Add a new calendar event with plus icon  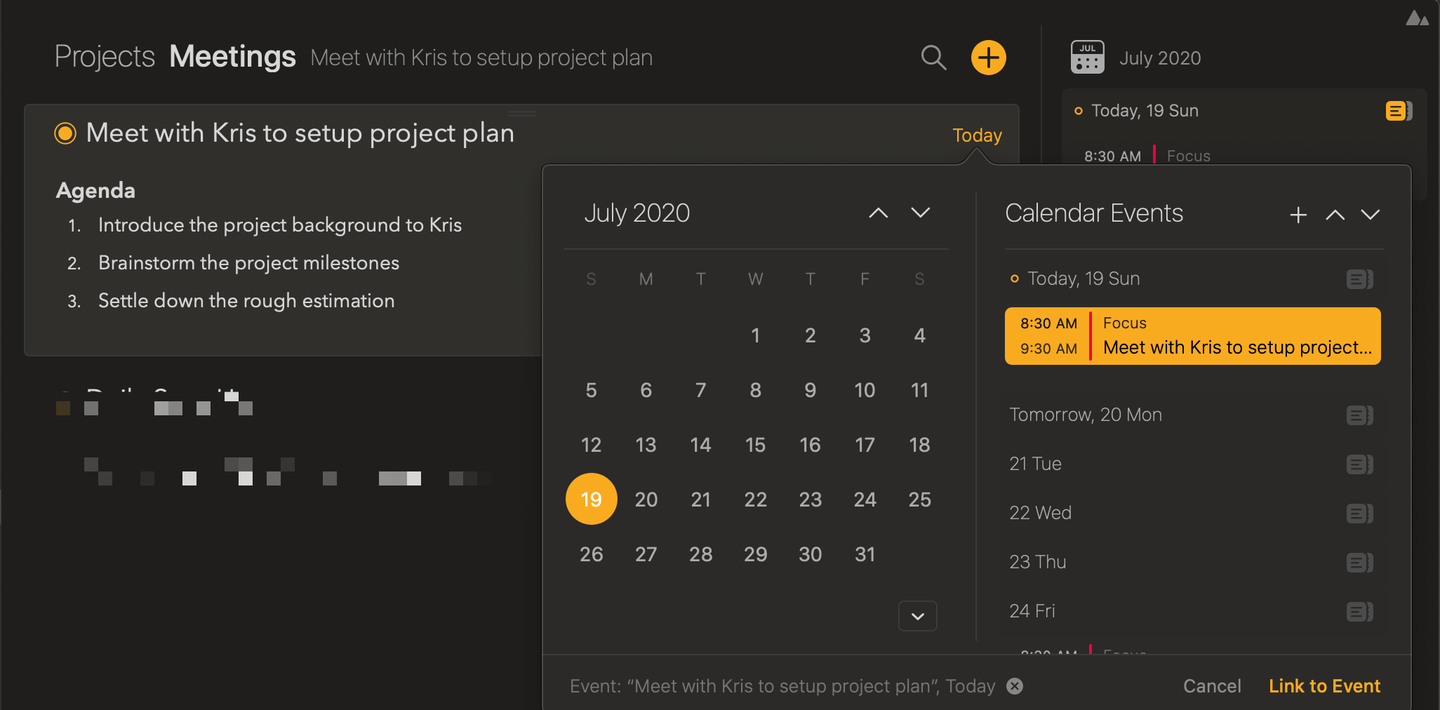click(1298, 214)
